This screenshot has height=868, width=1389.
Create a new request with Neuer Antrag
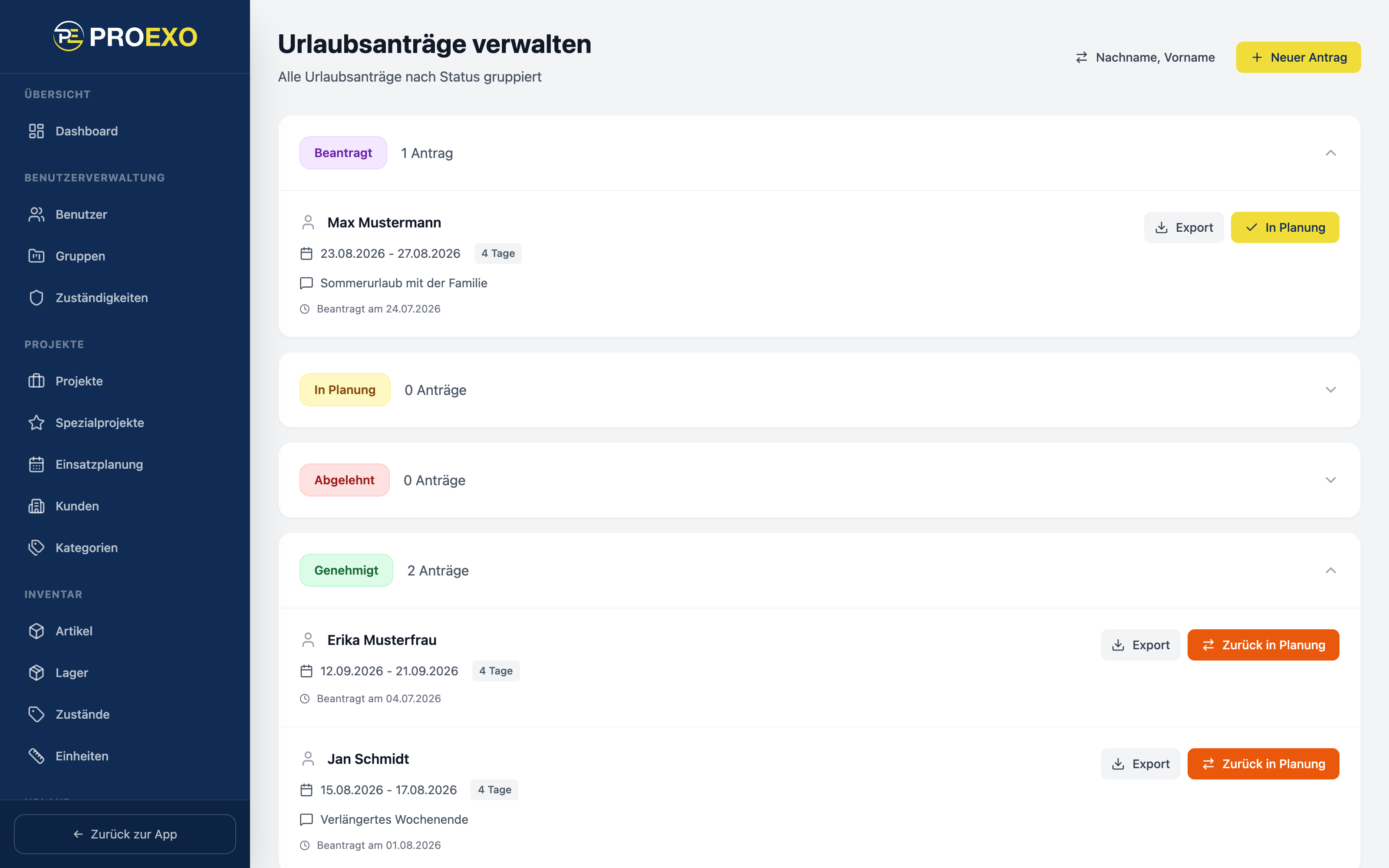click(1298, 57)
